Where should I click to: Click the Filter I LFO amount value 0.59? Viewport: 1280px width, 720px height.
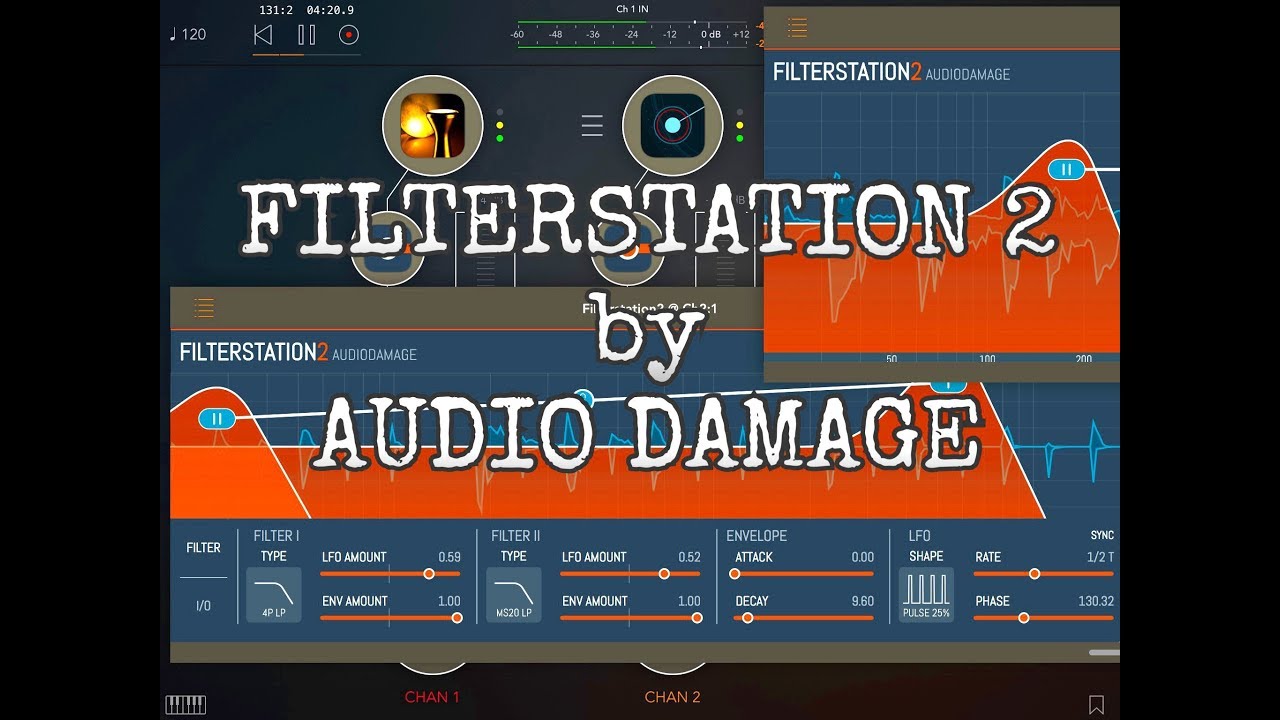449,557
